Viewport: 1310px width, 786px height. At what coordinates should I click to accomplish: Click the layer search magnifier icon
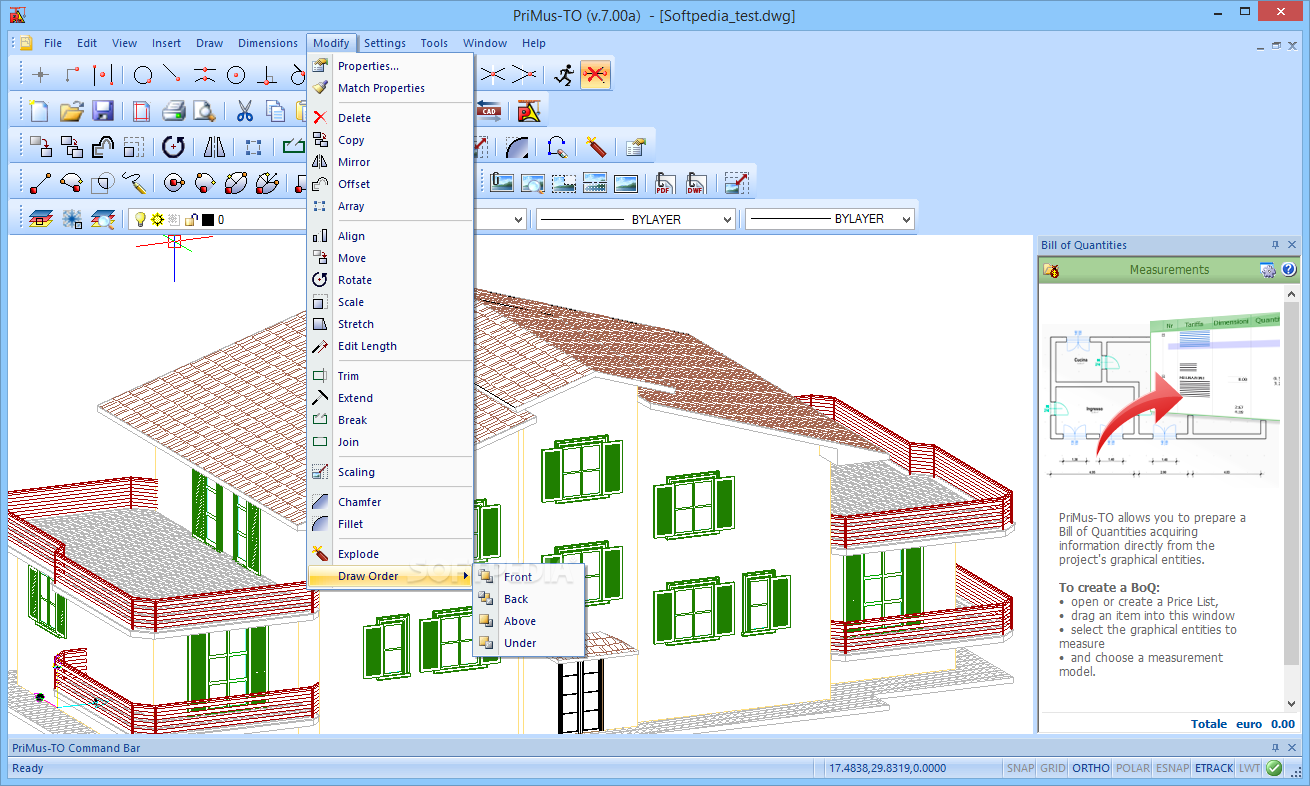point(103,219)
